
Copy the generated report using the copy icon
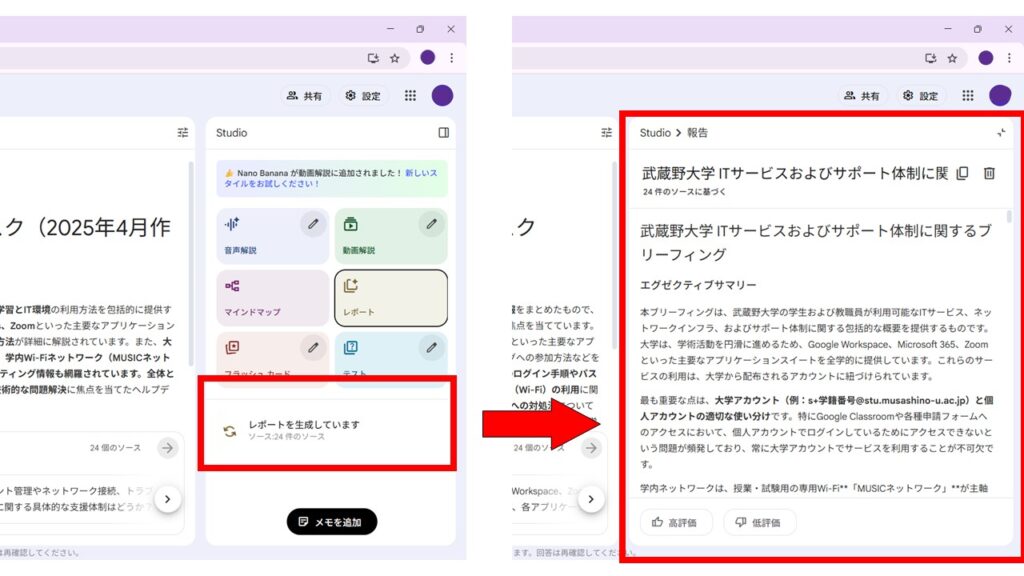(x=962, y=173)
